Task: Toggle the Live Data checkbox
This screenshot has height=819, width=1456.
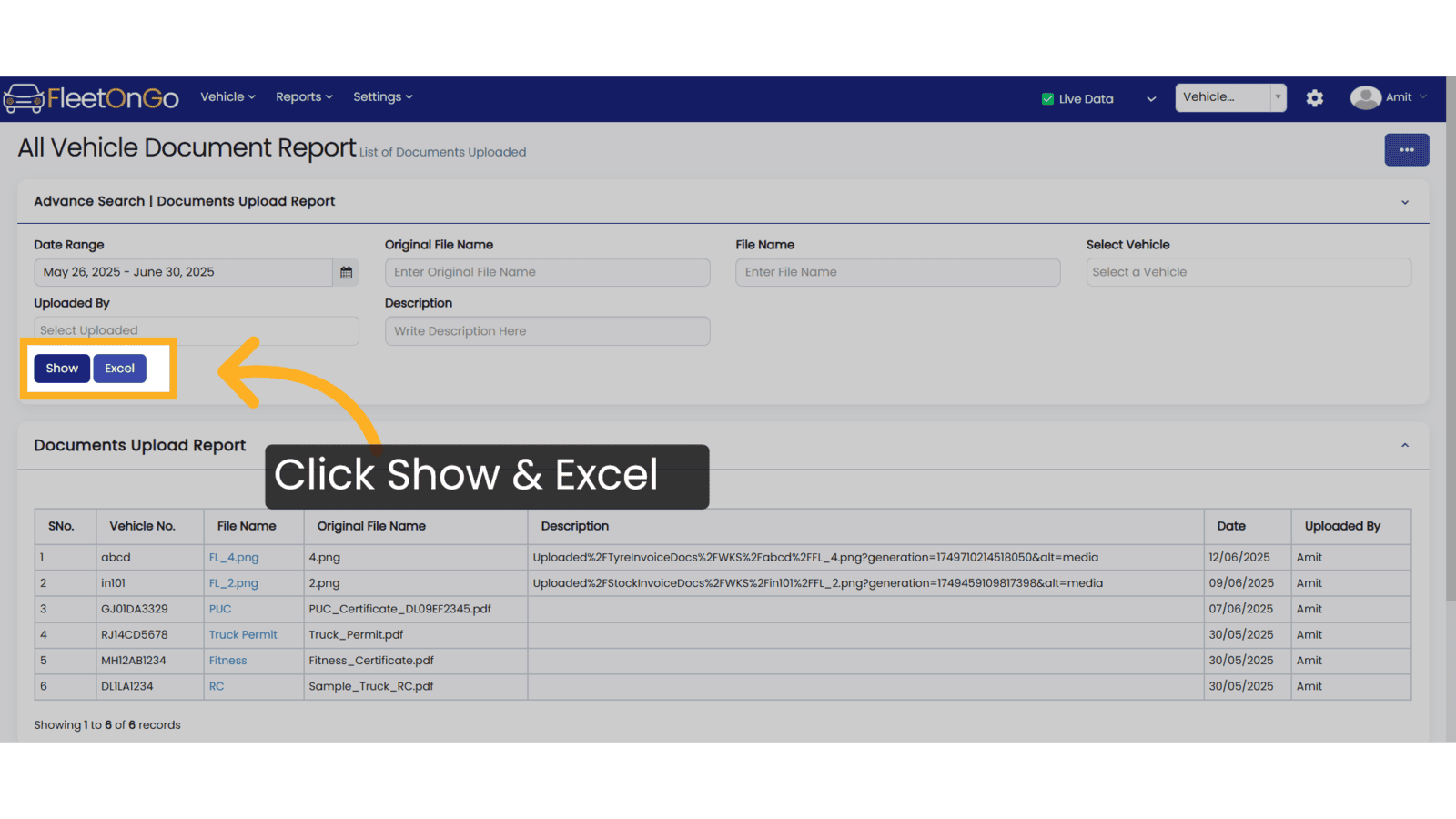Action: pyautogui.click(x=1047, y=99)
